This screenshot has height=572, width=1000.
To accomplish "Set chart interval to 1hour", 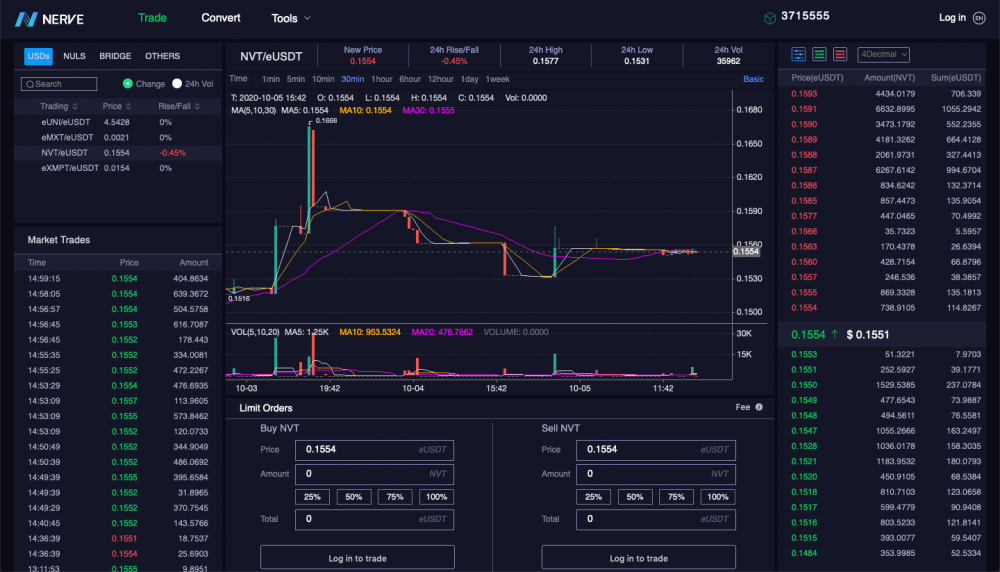I will [x=381, y=79].
